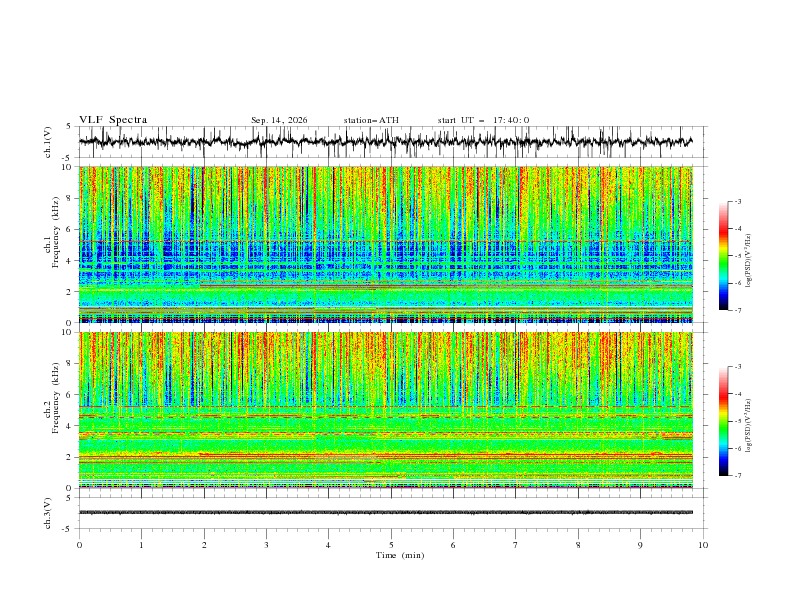Click the ch.1 Frequency (kHz) axis label
Viewport: 792px width, 612px height.
click(52, 244)
